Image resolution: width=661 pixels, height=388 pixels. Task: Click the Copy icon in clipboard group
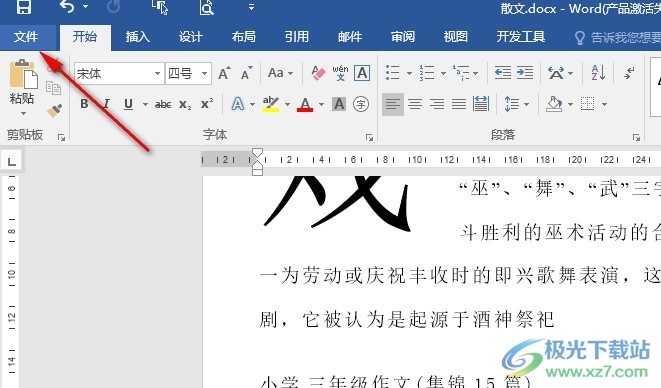click(54, 88)
